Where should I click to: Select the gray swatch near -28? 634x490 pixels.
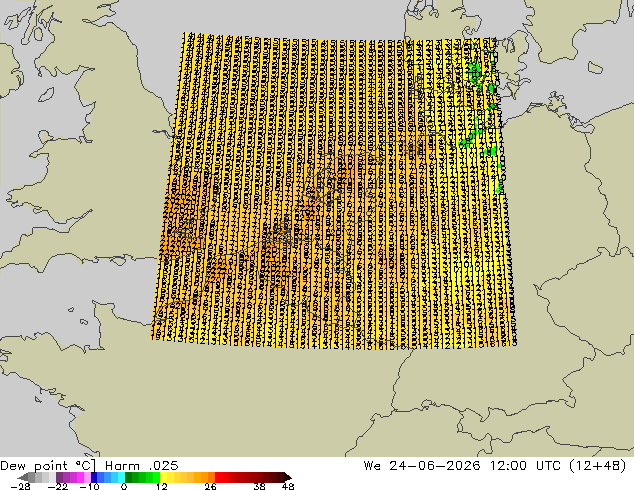(x=32, y=477)
